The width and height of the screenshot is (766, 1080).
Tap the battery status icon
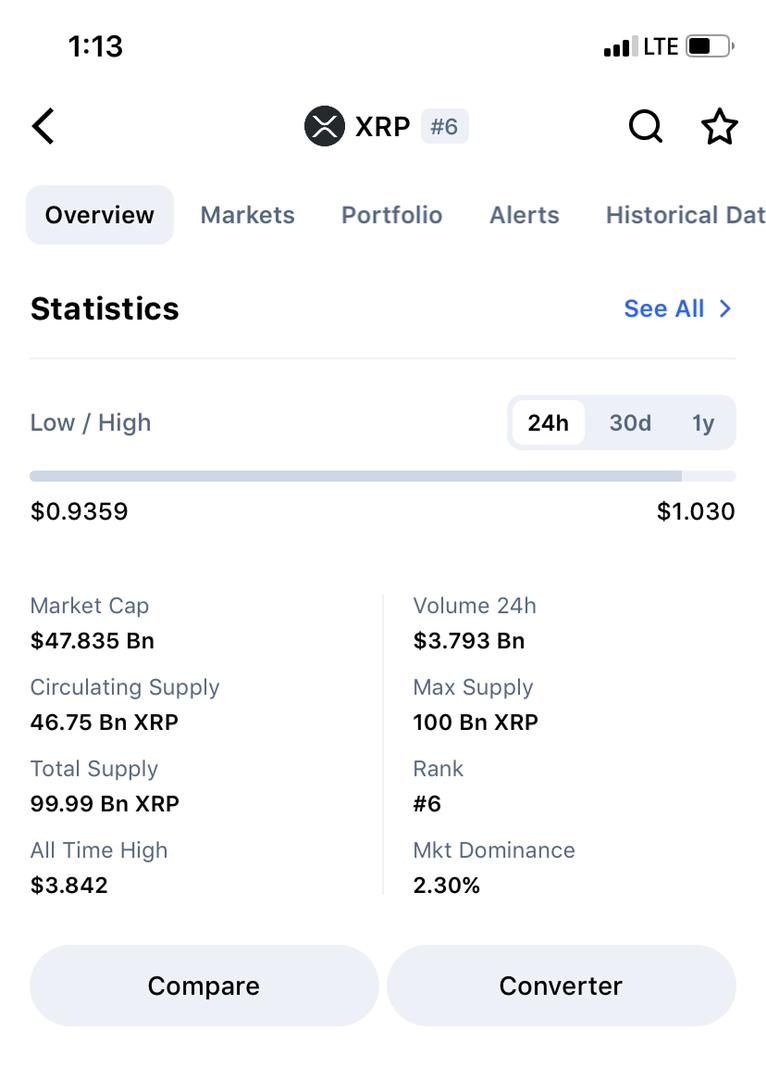(710, 46)
